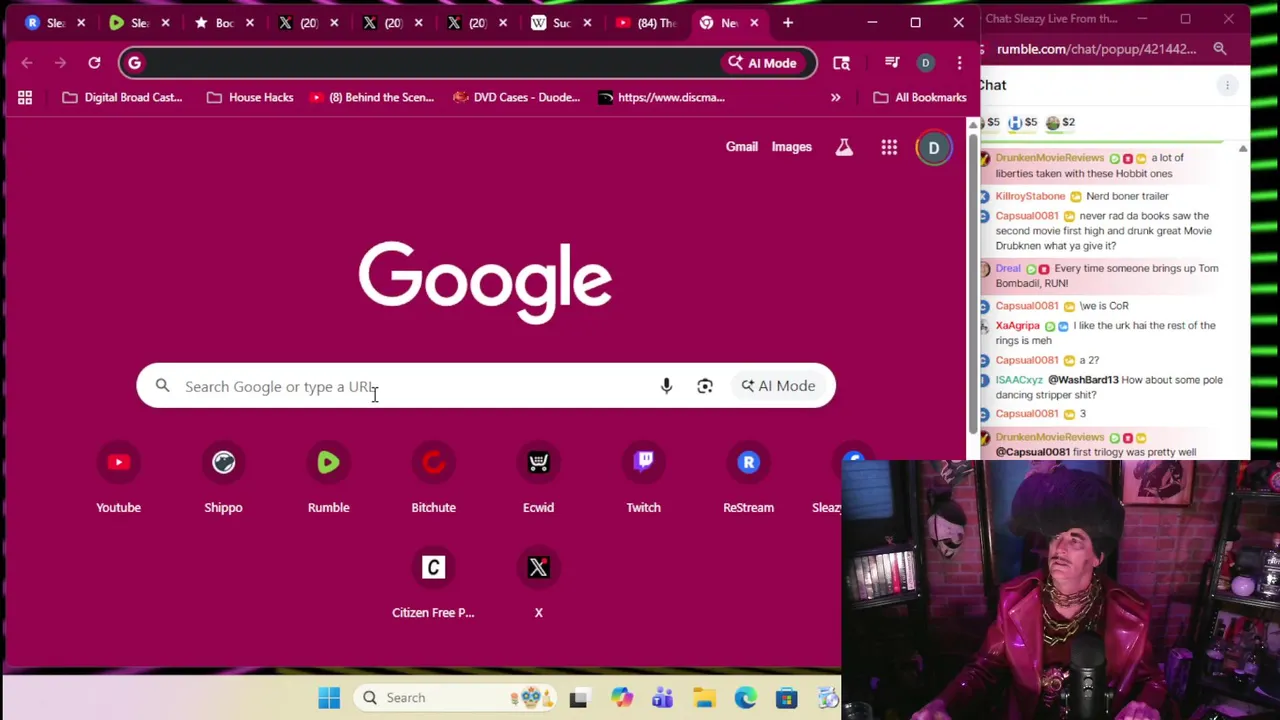The width and height of the screenshot is (1280, 720).
Task: Click XaAgripa username in chat
Action: (1017, 326)
